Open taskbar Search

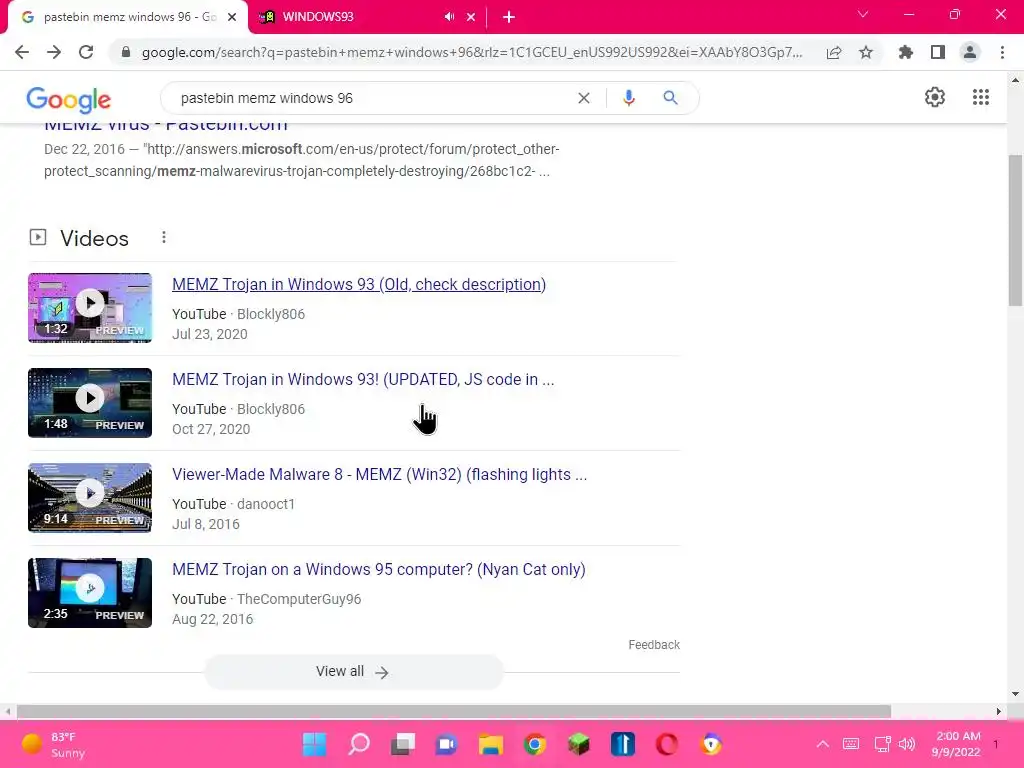coord(359,744)
